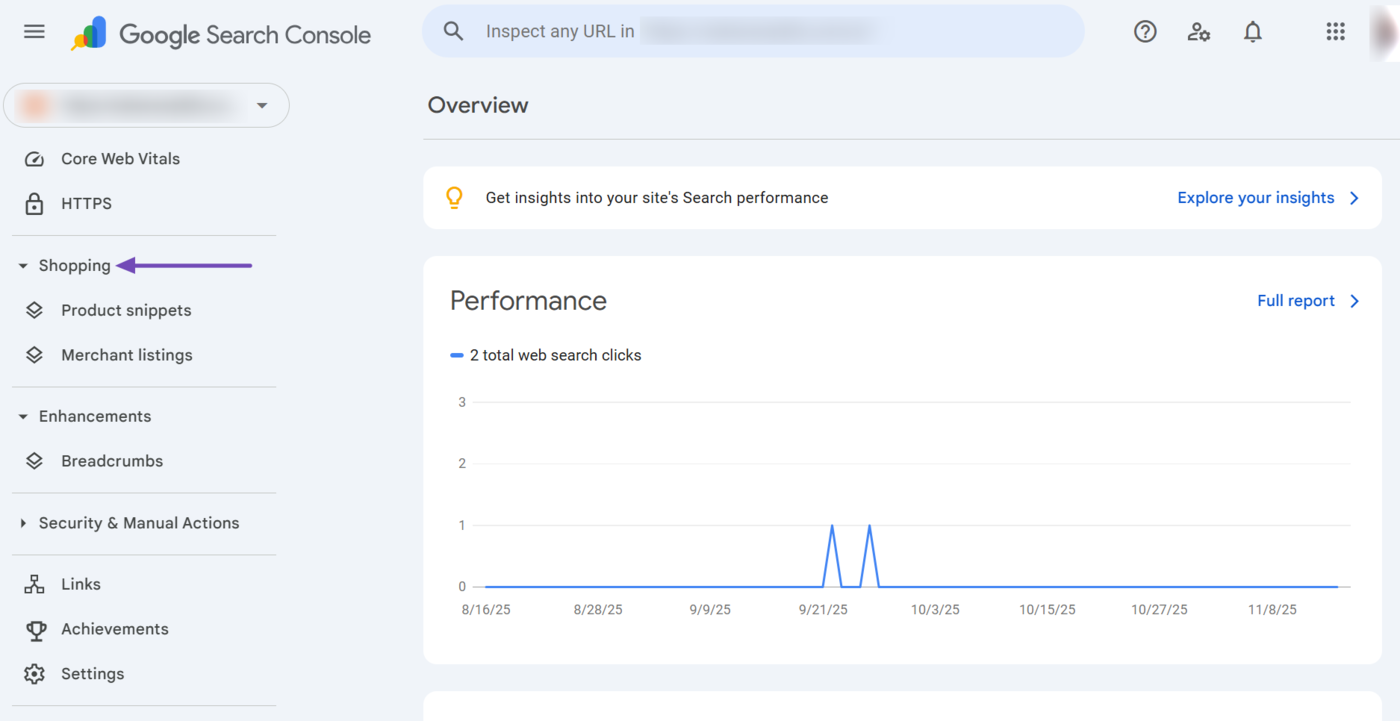This screenshot has height=721, width=1400.
Task: Open the help menu
Action: 1145,31
